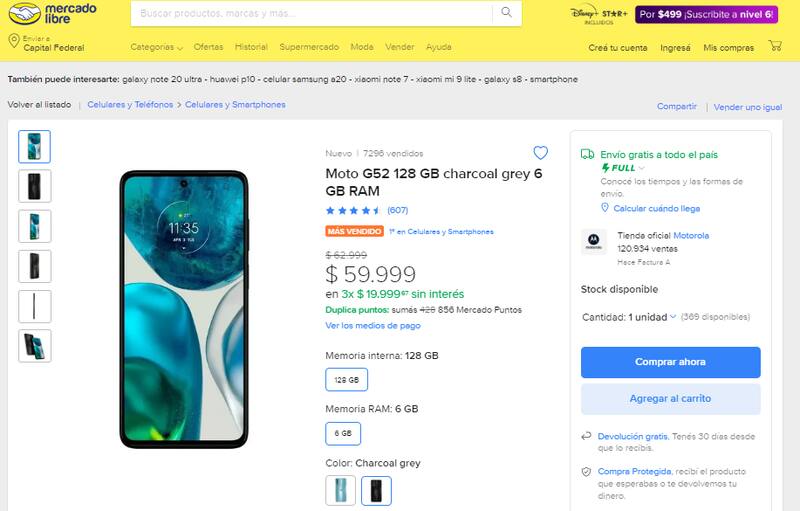Click the Disney Star+ promotion icon

point(598,14)
